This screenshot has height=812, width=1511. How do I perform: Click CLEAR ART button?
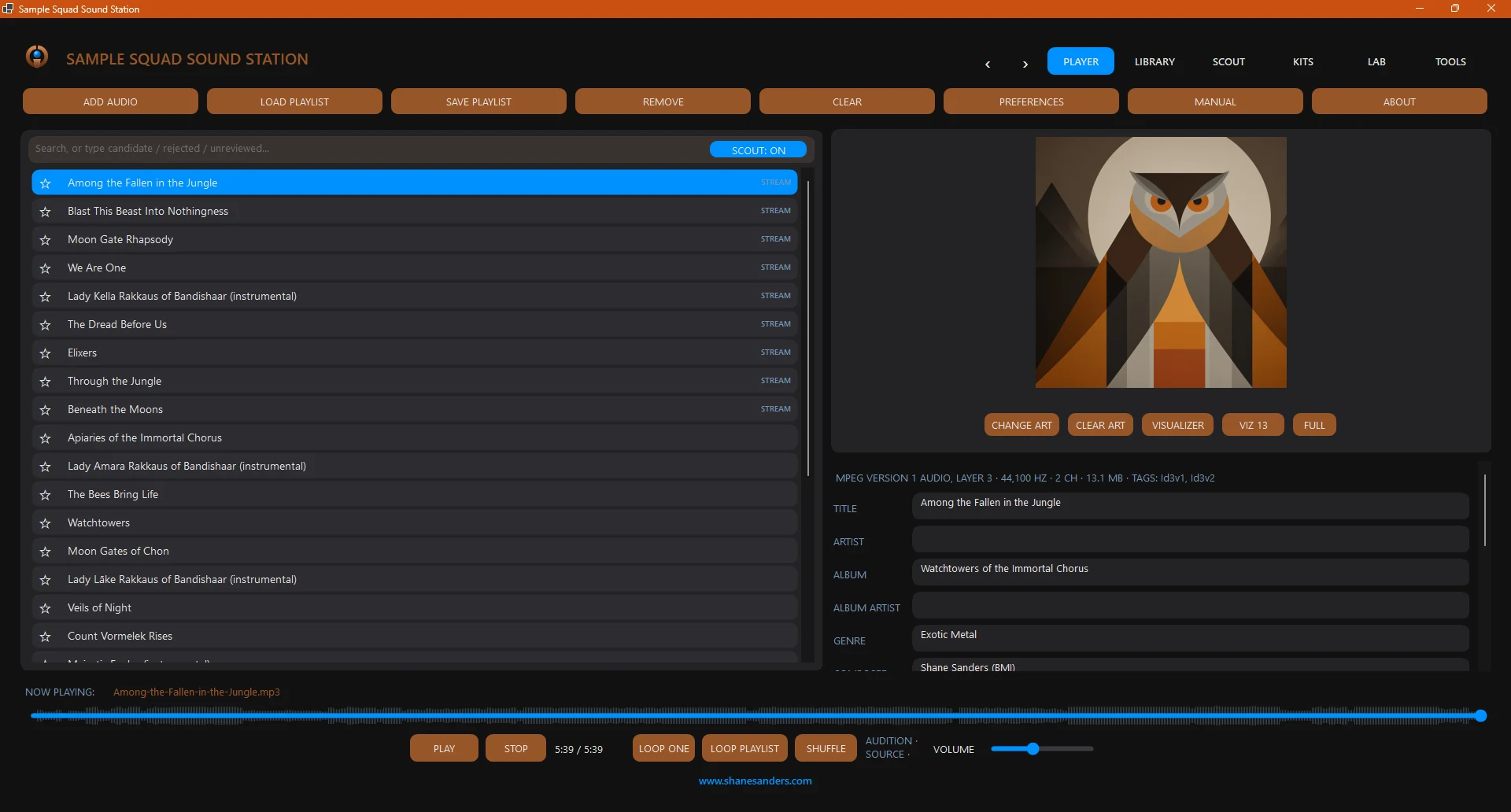point(1100,425)
